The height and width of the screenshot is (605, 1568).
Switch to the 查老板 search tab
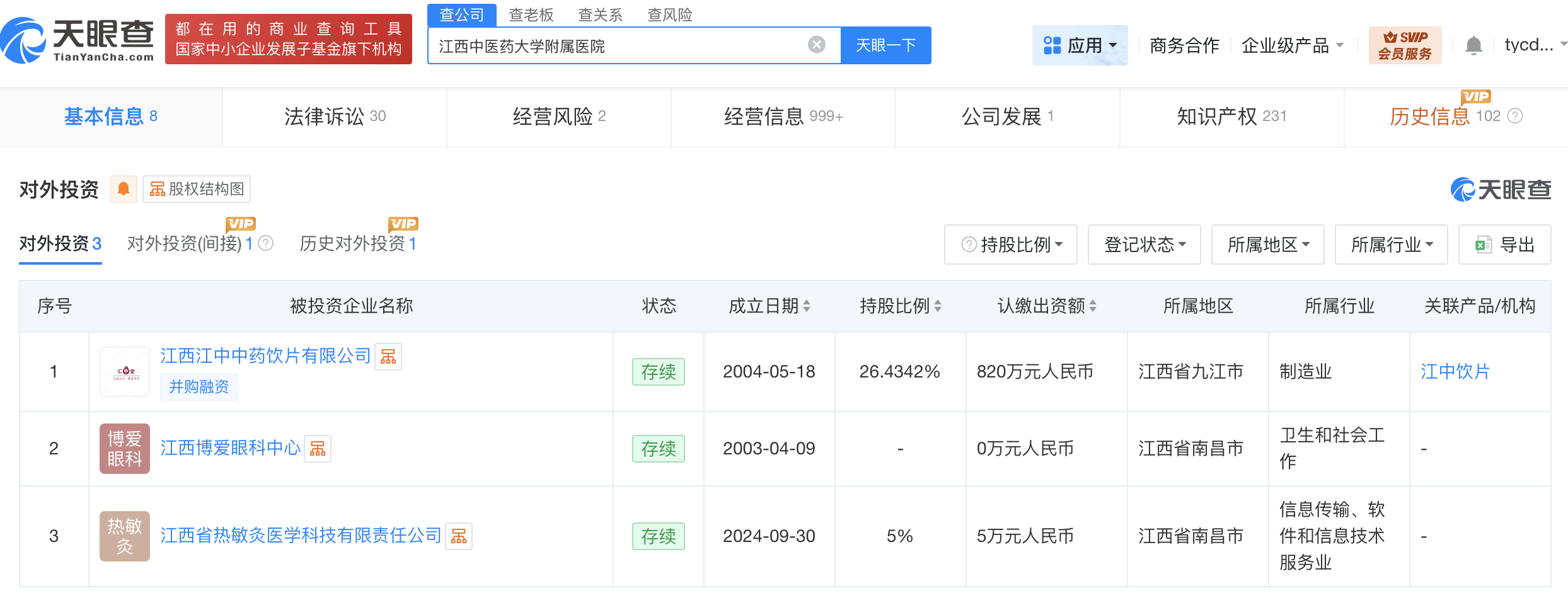click(x=531, y=14)
